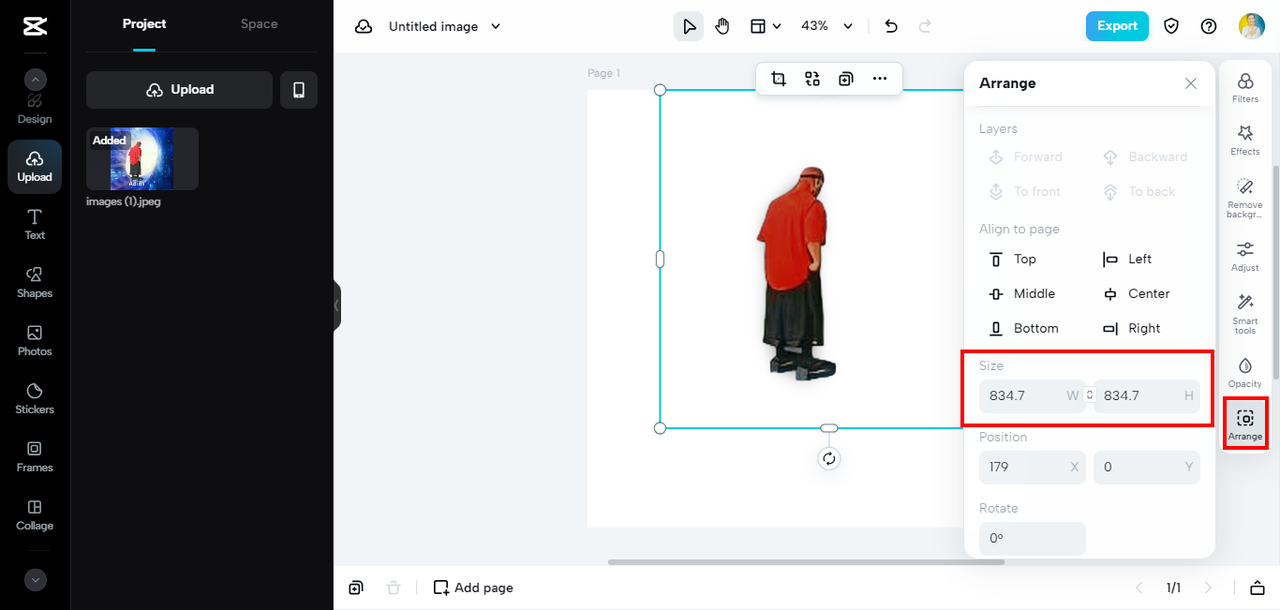Click the To back layer option
Screen dimensions: 1280x610
click(x=1138, y=191)
